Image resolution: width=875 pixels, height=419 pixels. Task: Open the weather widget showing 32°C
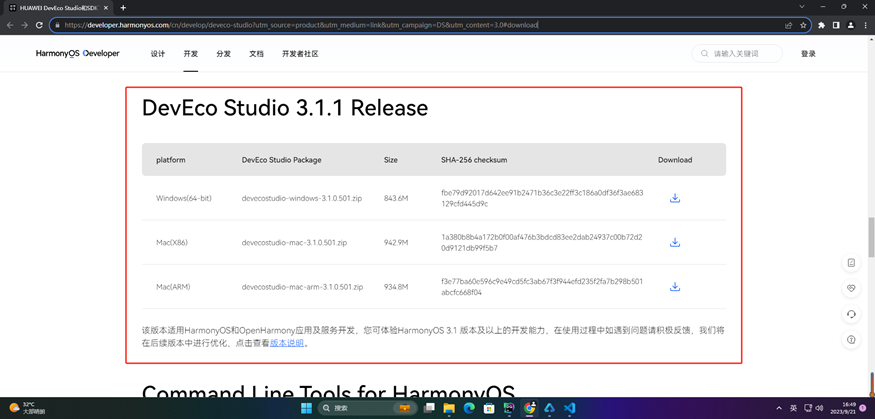pos(28,408)
